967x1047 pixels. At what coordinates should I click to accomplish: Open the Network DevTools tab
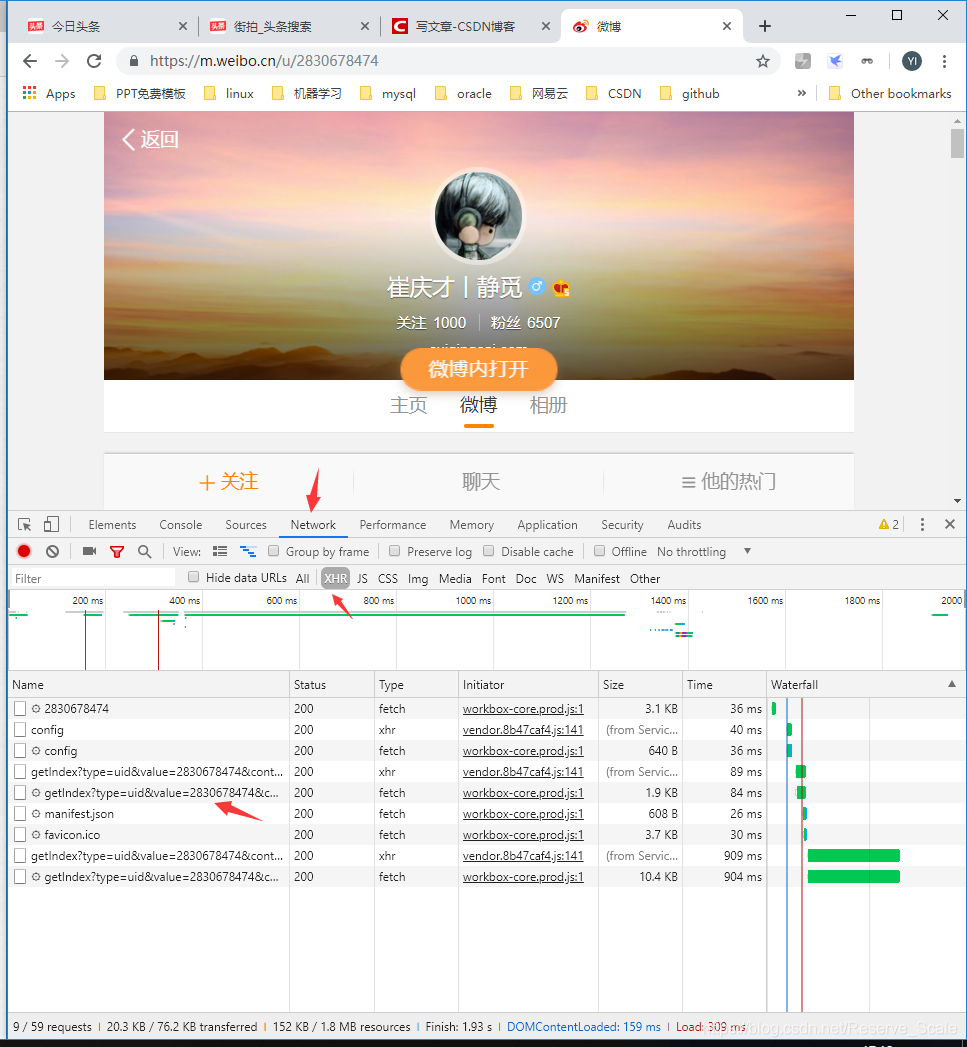(x=313, y=525)
